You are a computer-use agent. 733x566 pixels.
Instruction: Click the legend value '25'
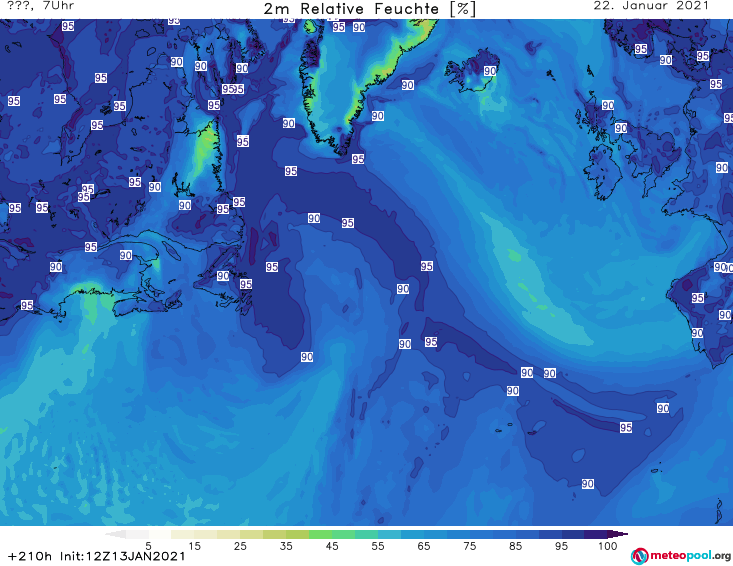tap(240, 546)
